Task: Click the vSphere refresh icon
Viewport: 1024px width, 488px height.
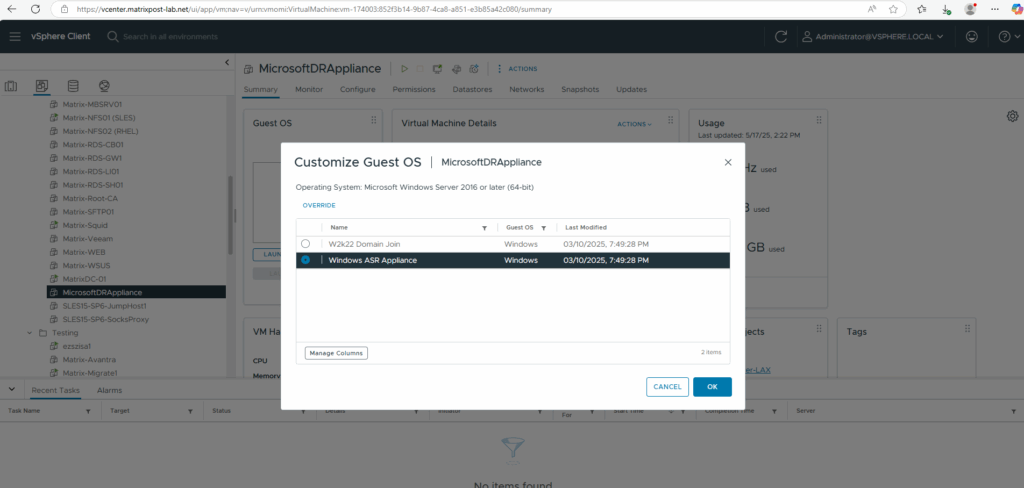Action: tap(780, 37)
